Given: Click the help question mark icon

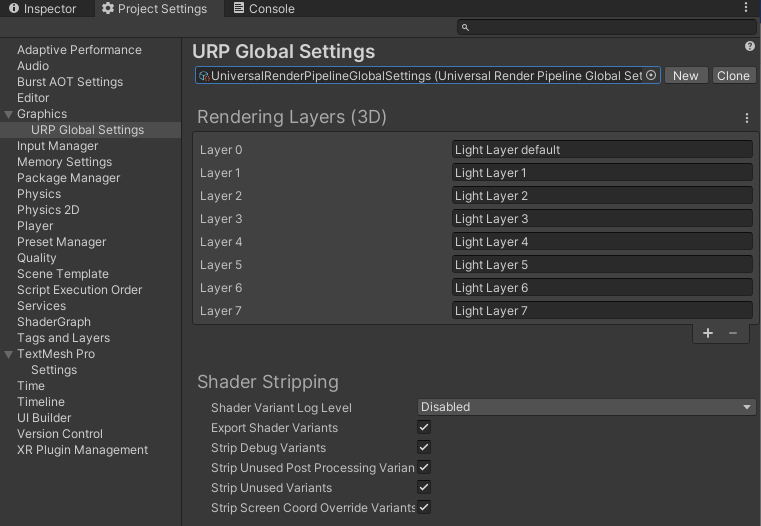Looking at the screenshot, I should [750, 47].
